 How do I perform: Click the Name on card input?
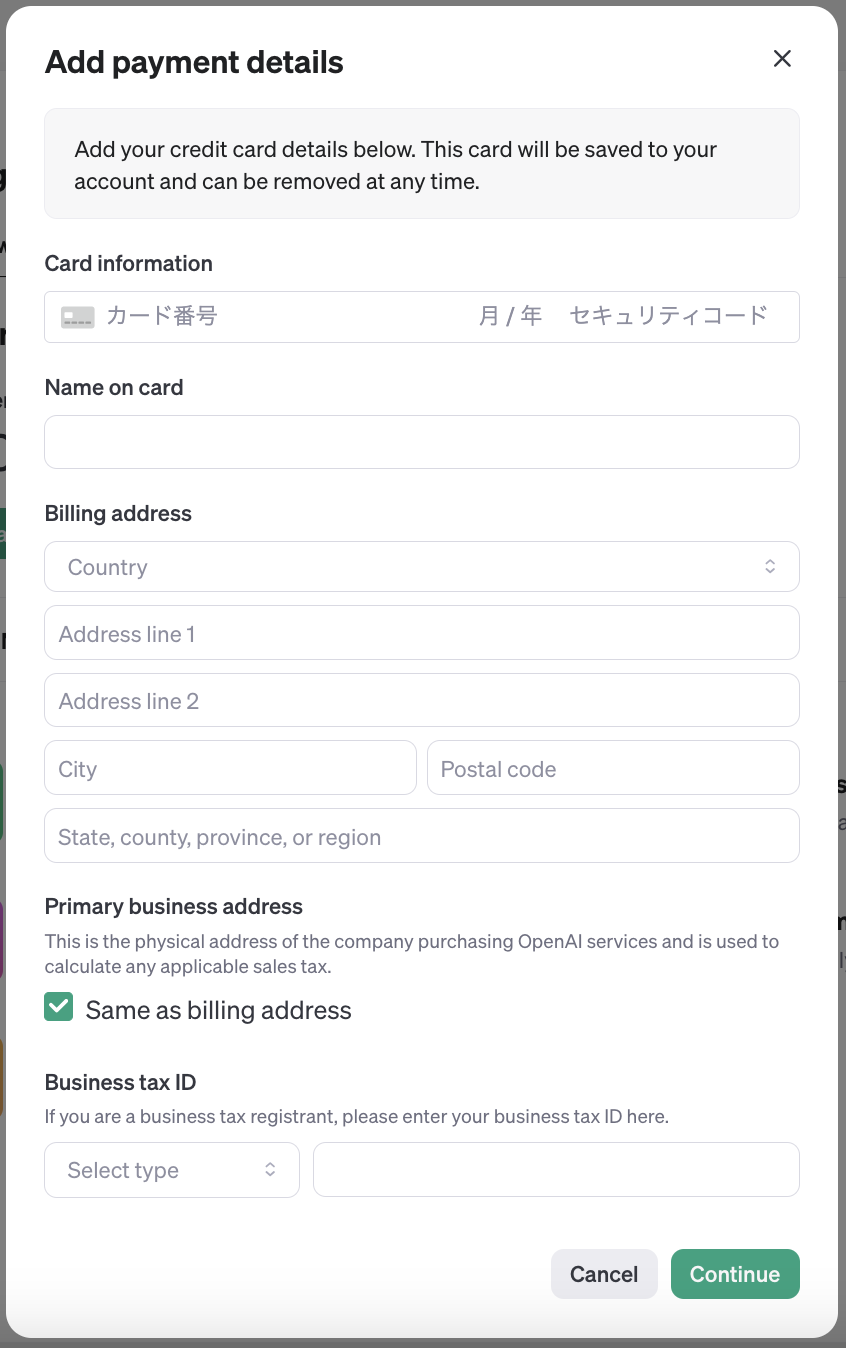pos(421,441)
